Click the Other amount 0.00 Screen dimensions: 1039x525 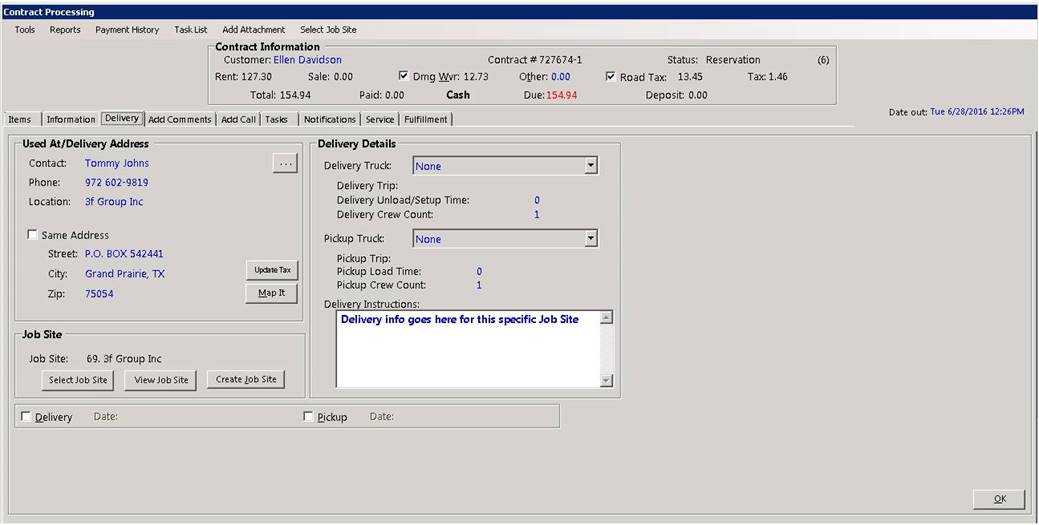pos(561,77)
